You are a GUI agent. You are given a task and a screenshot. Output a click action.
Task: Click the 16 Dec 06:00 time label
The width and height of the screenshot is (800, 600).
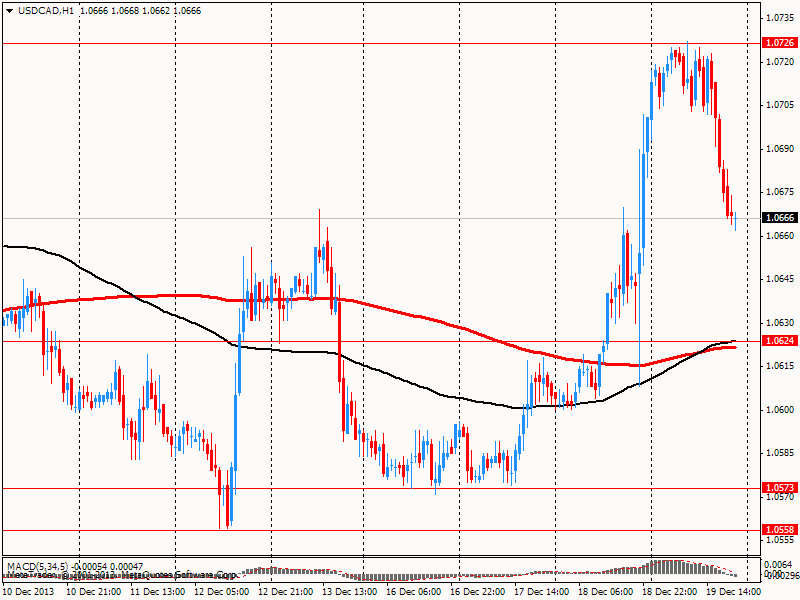tap(414, 592)
